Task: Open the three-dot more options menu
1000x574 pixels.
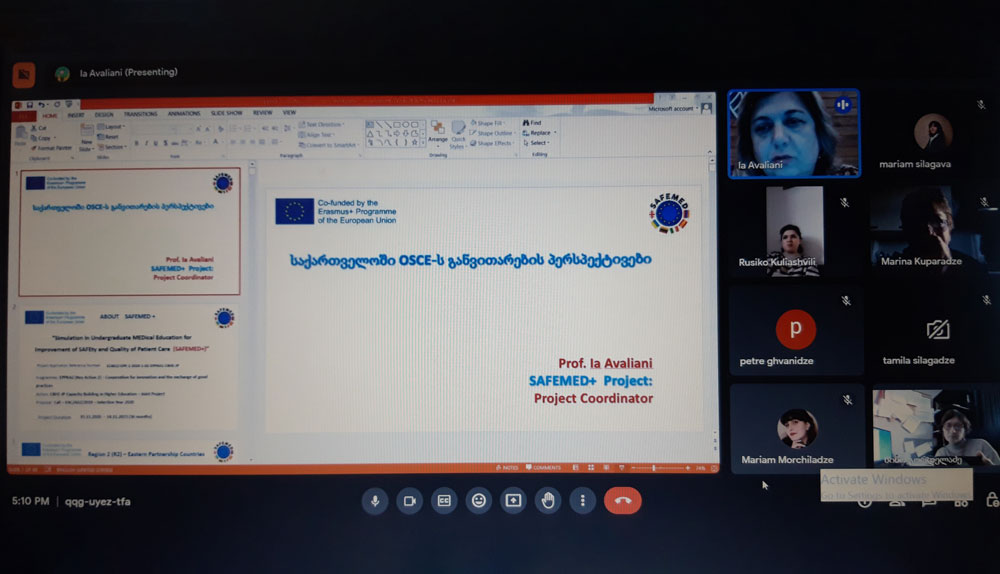Action: (x=582, y=501)
